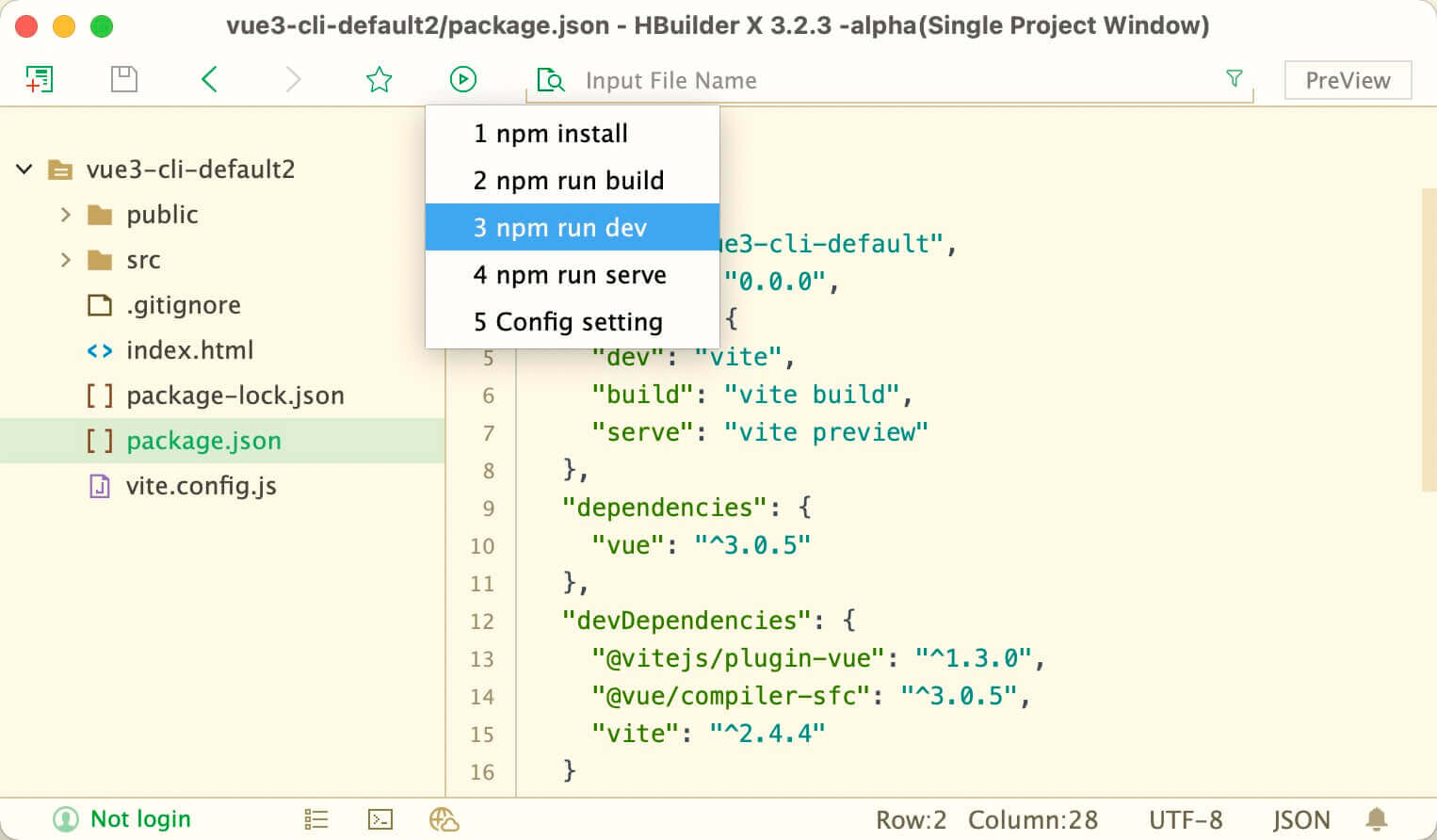This screenshot has width=1437, height=840.
Task: Expand the src folder chevron
Action: (65, 260)
